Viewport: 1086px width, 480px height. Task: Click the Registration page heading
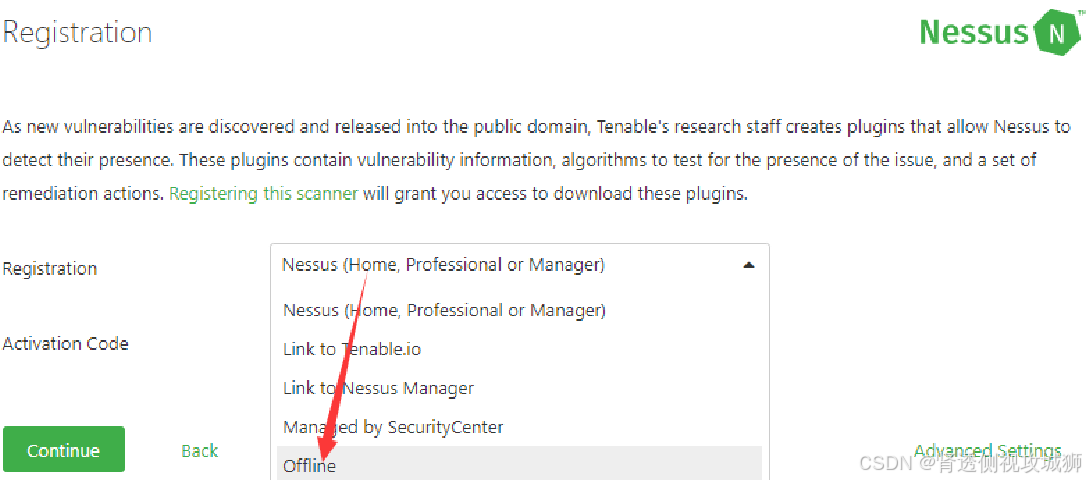tap(77, 33)
